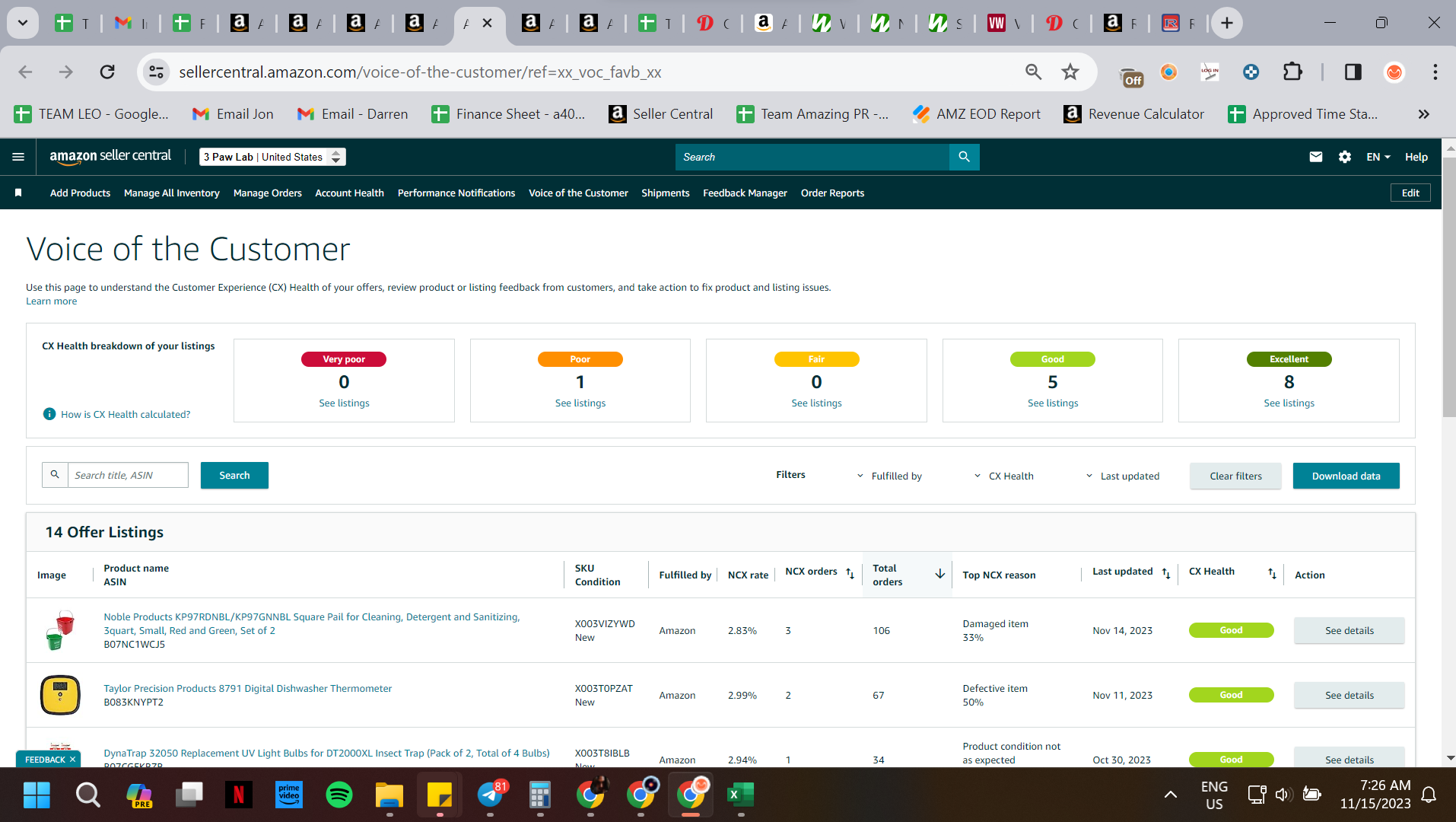This screenshot has width=1456, height=822.
Task: Click the browser reload button
Action: pos(107,72)
